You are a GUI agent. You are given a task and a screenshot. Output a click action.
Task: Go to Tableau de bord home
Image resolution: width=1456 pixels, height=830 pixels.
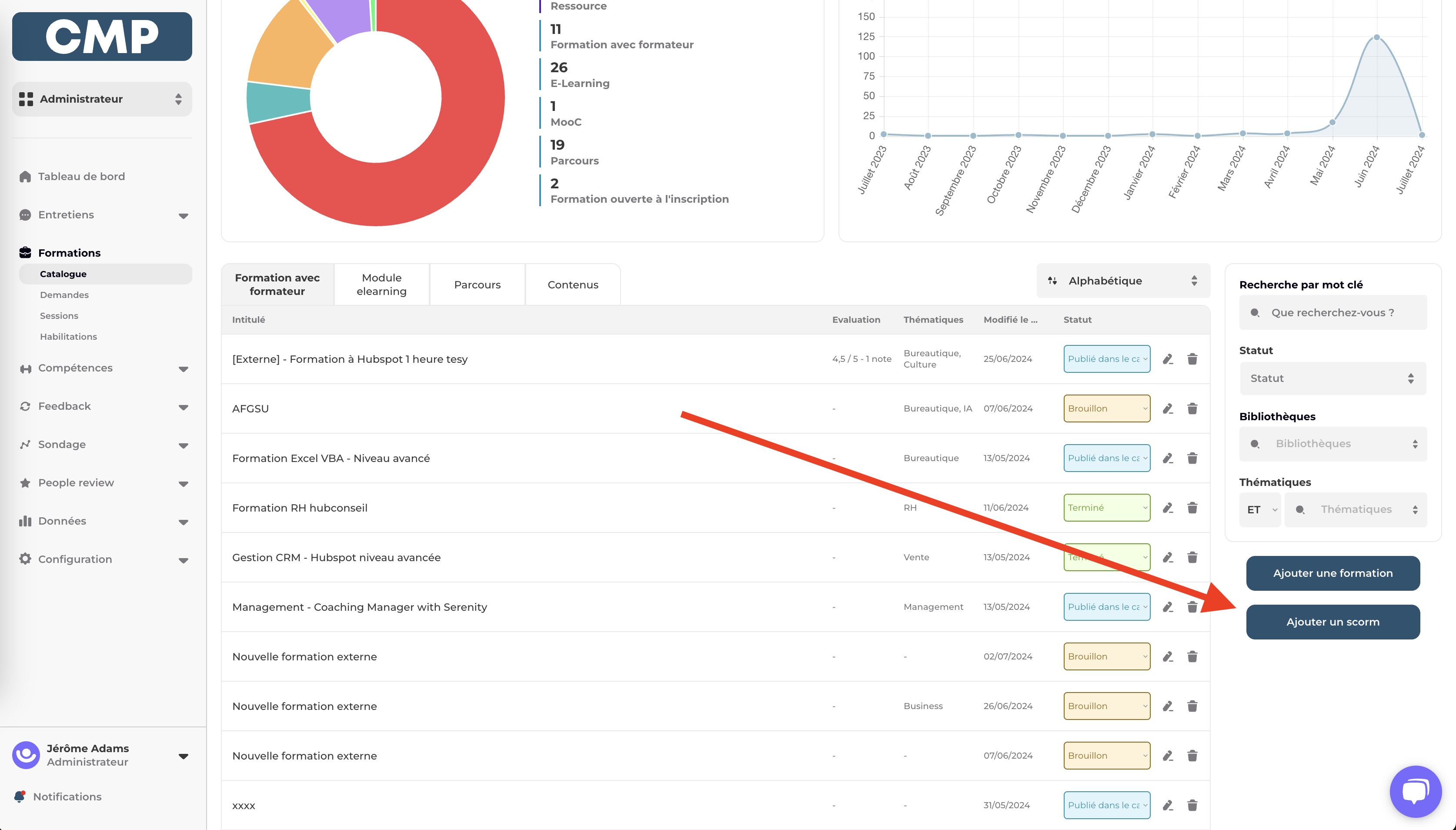click(81, 176)
